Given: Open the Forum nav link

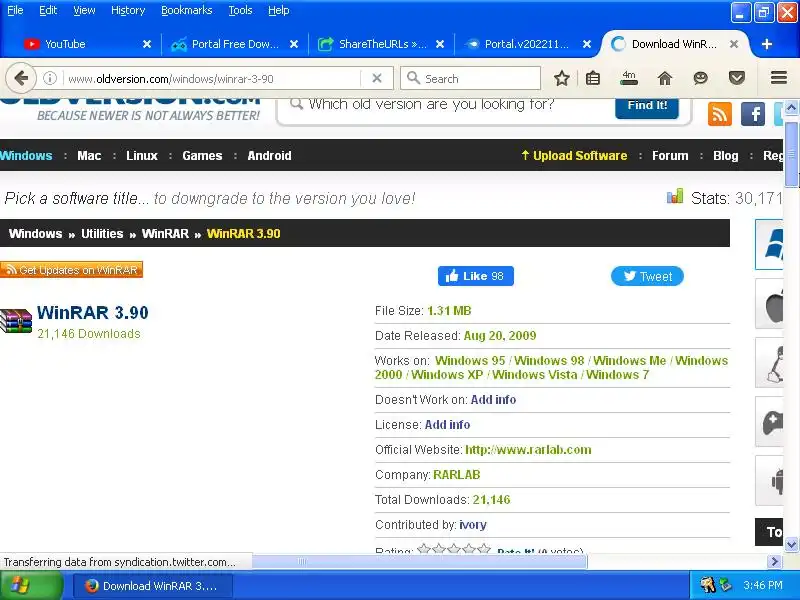Looking at the screenshot, I should pyautogui.click(x=670, y=156).
